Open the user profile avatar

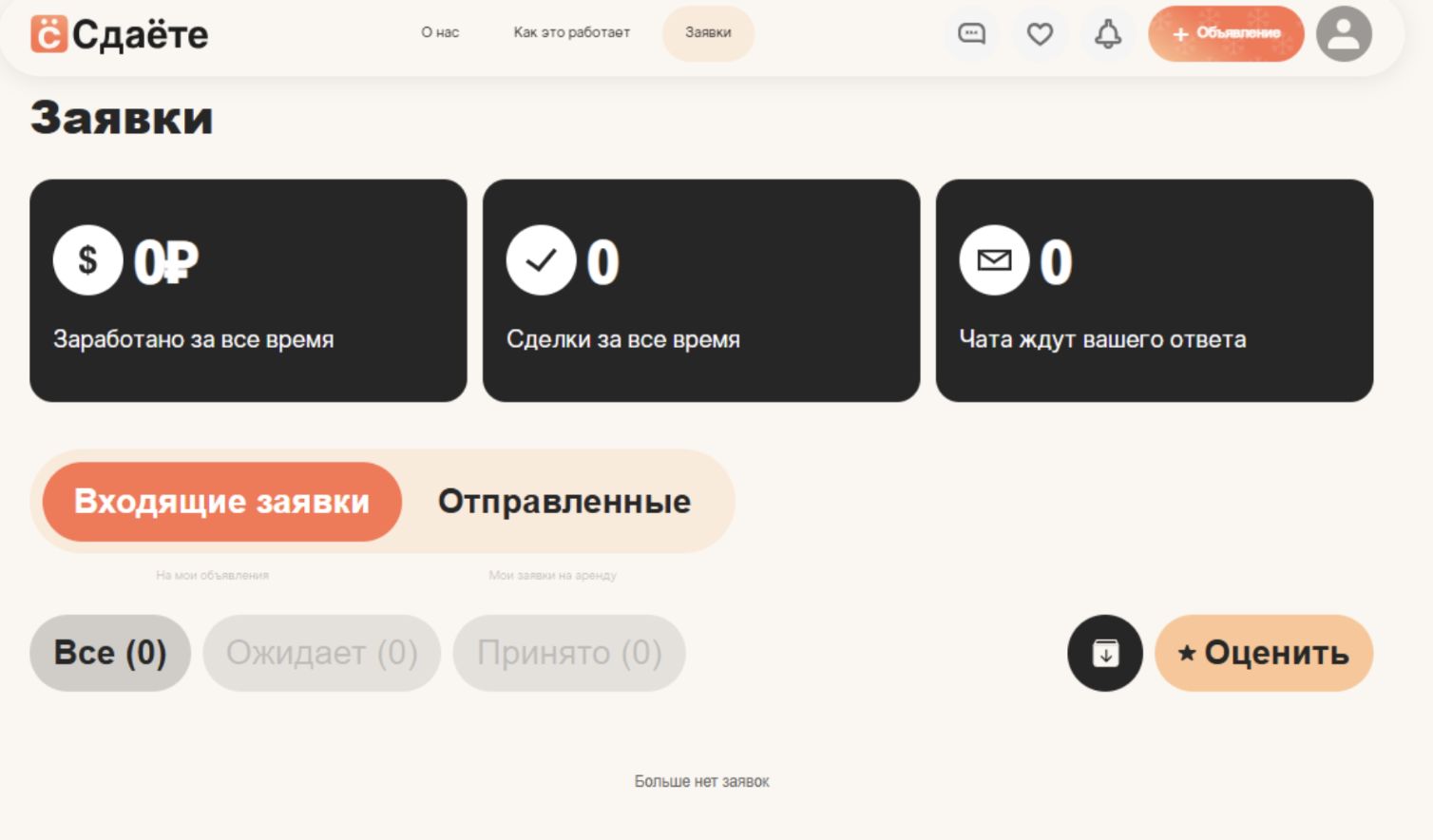[x=1343, y=34]
